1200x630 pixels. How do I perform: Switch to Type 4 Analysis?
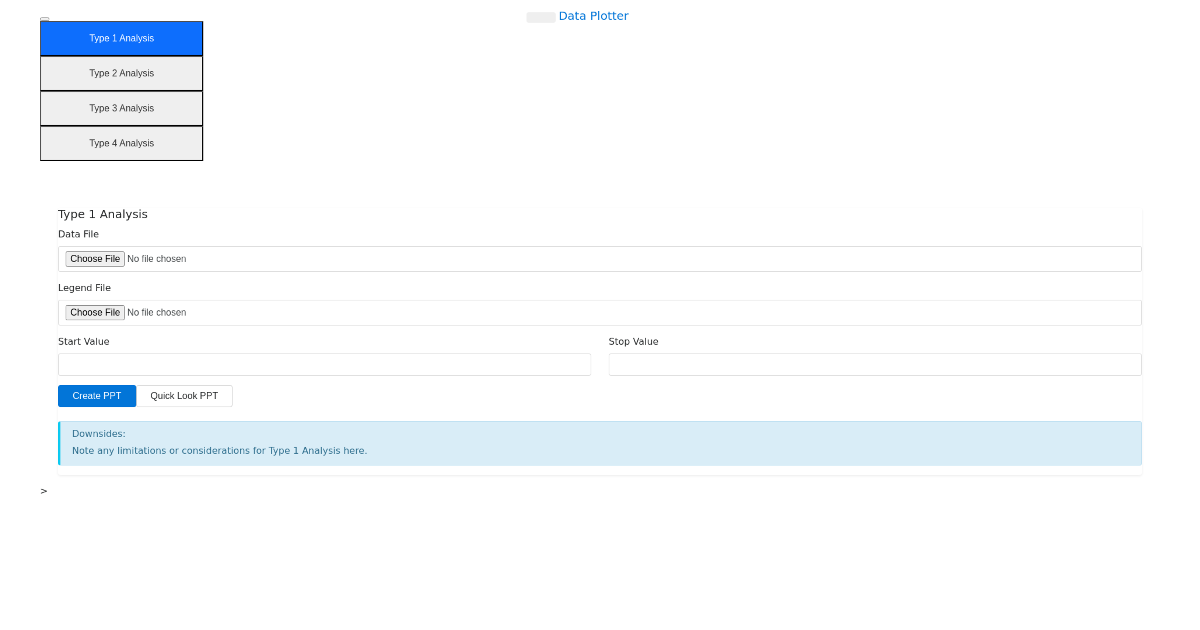pos(121,143)
